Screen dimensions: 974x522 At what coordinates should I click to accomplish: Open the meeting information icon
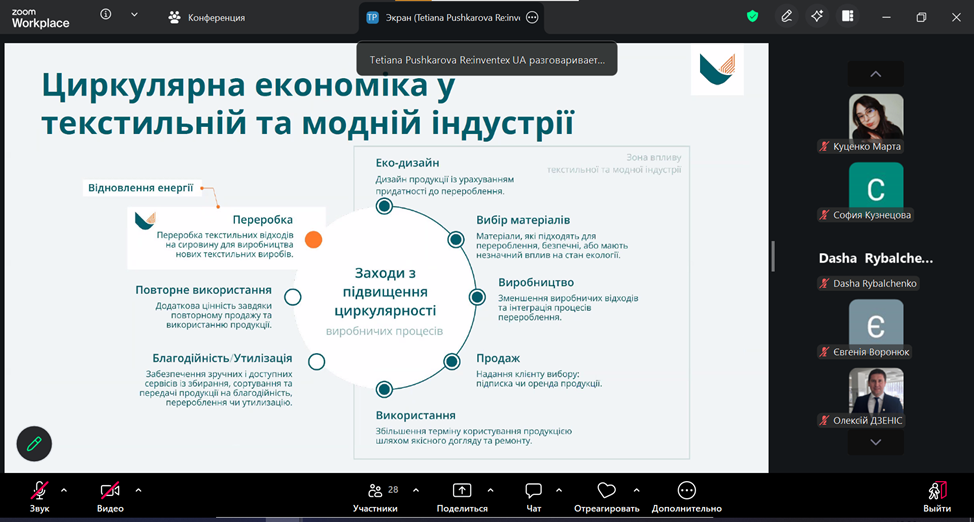point(106,15)
